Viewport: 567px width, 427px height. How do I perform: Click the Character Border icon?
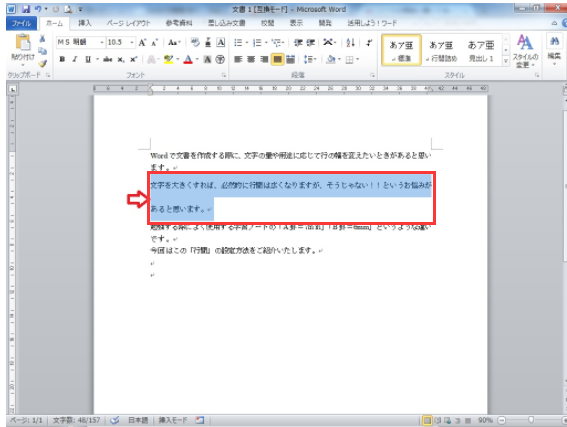(x=221, y=42)
